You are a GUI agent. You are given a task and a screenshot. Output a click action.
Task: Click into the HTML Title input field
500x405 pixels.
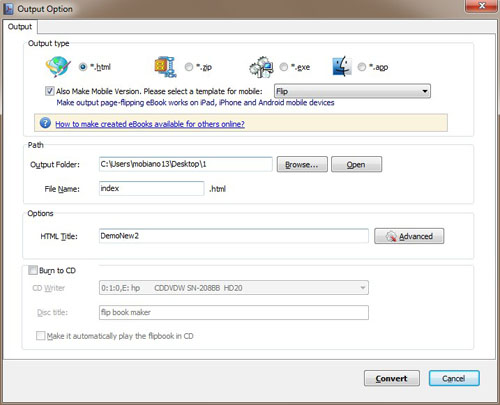[x=234, y=236]
